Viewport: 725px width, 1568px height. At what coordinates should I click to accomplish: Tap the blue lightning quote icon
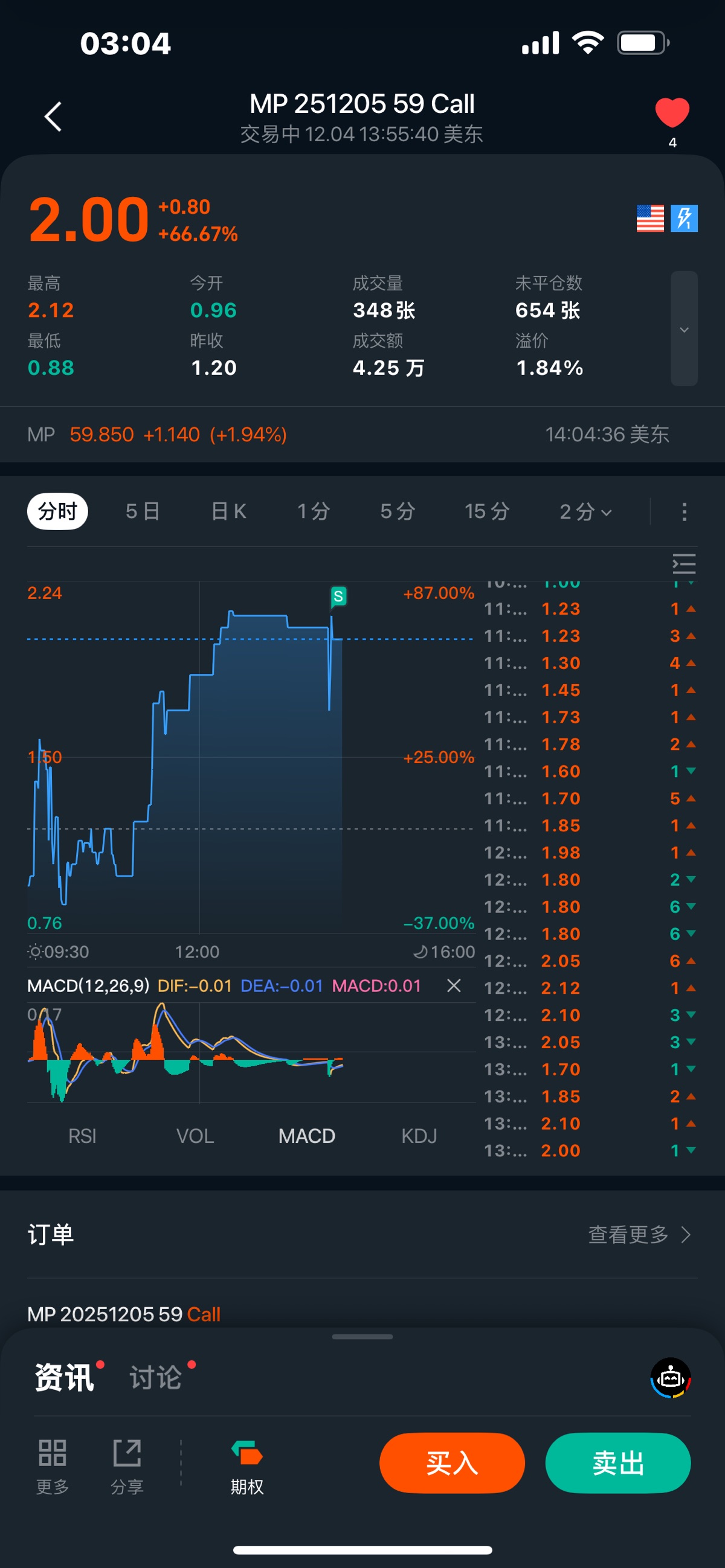coord(683,218)
